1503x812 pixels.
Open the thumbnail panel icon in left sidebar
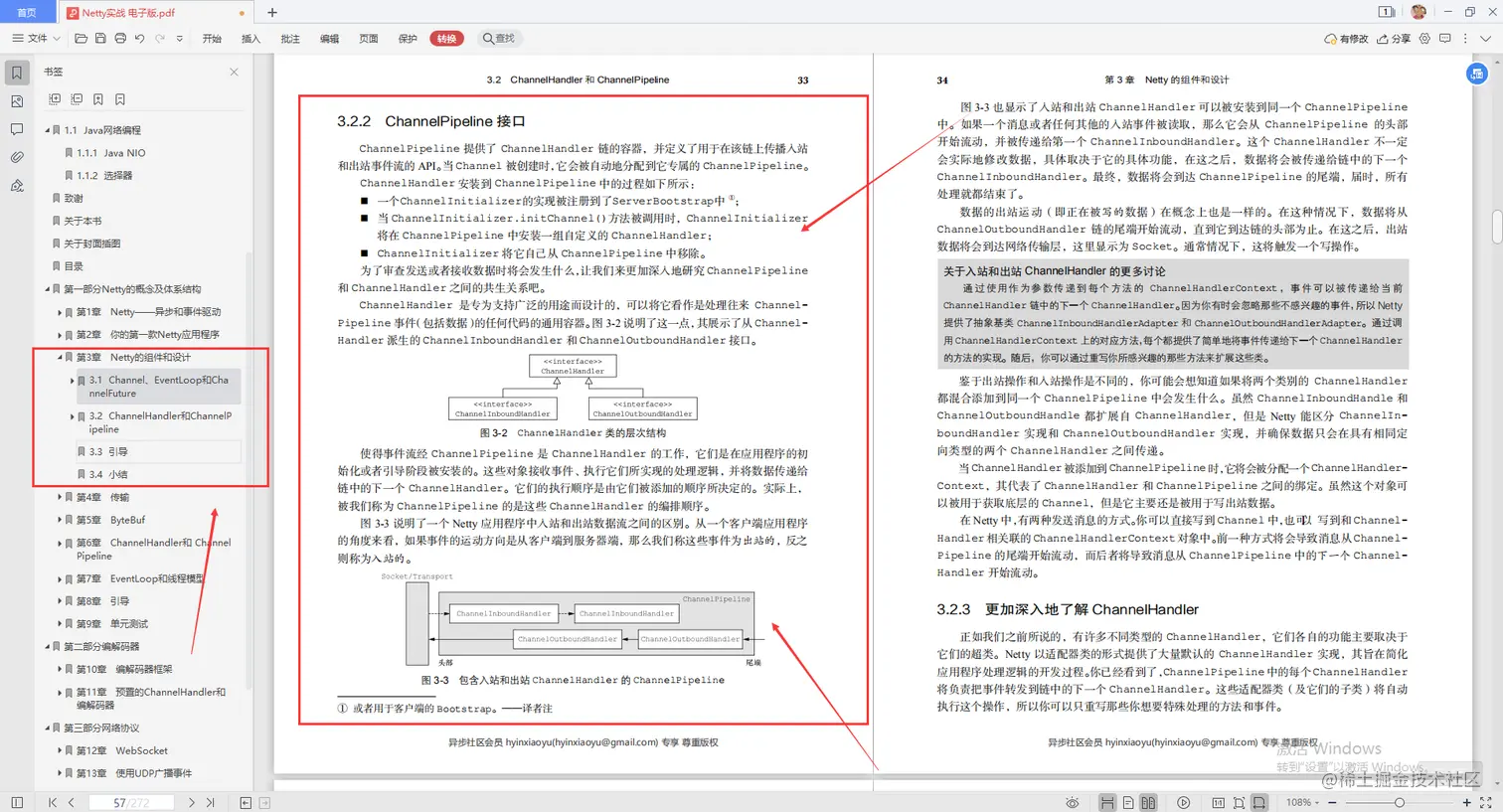click(16, 100)
